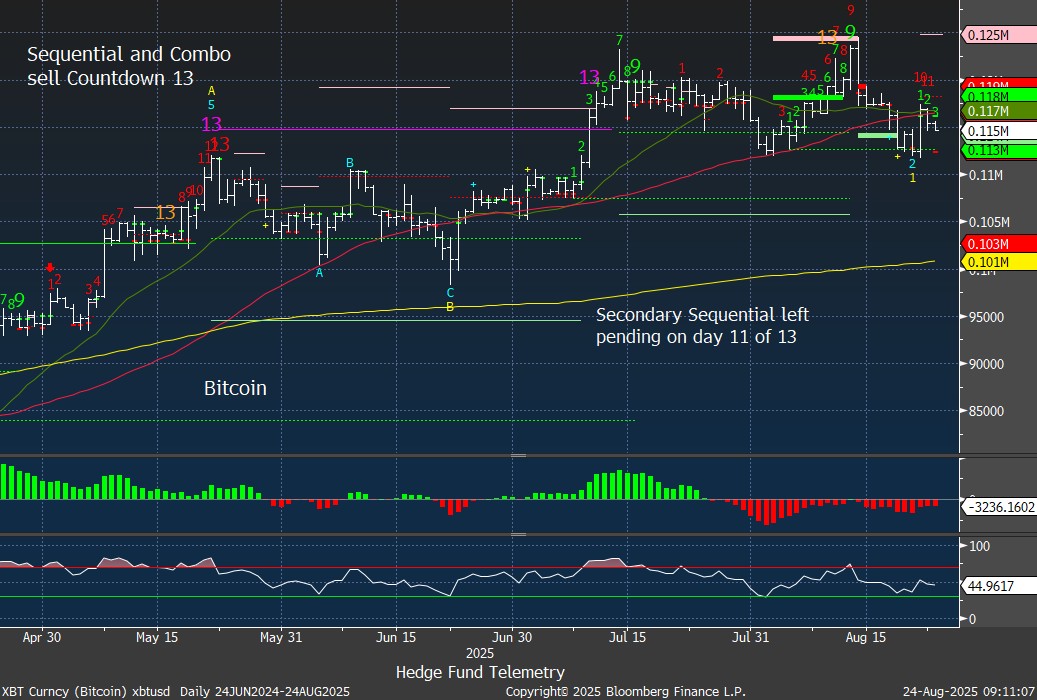Screen dimensions: 1037x700
Task: Click the Jul 15 date label
Action: pos(627,637)
